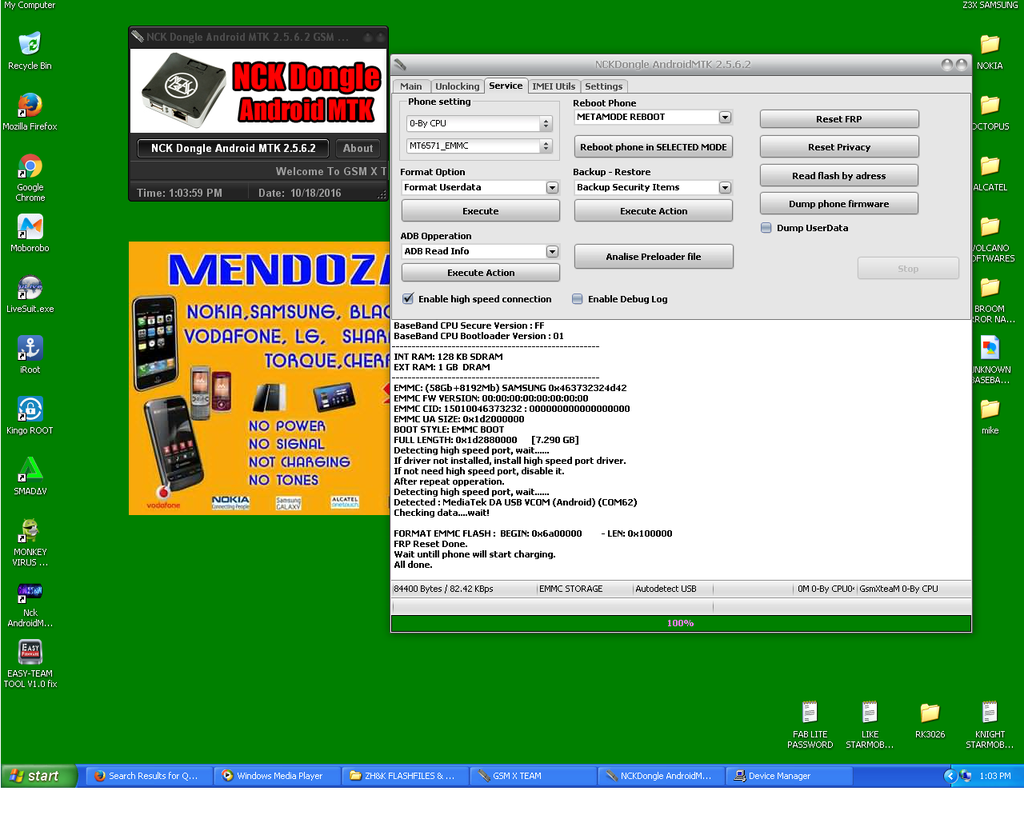Expand the Format Userdata dropdown

[552, 188]
